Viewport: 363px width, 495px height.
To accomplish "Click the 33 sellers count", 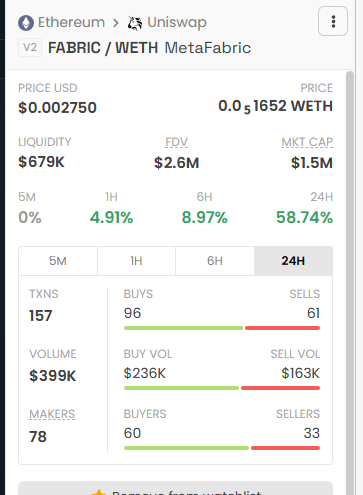I will coord(312,433).
